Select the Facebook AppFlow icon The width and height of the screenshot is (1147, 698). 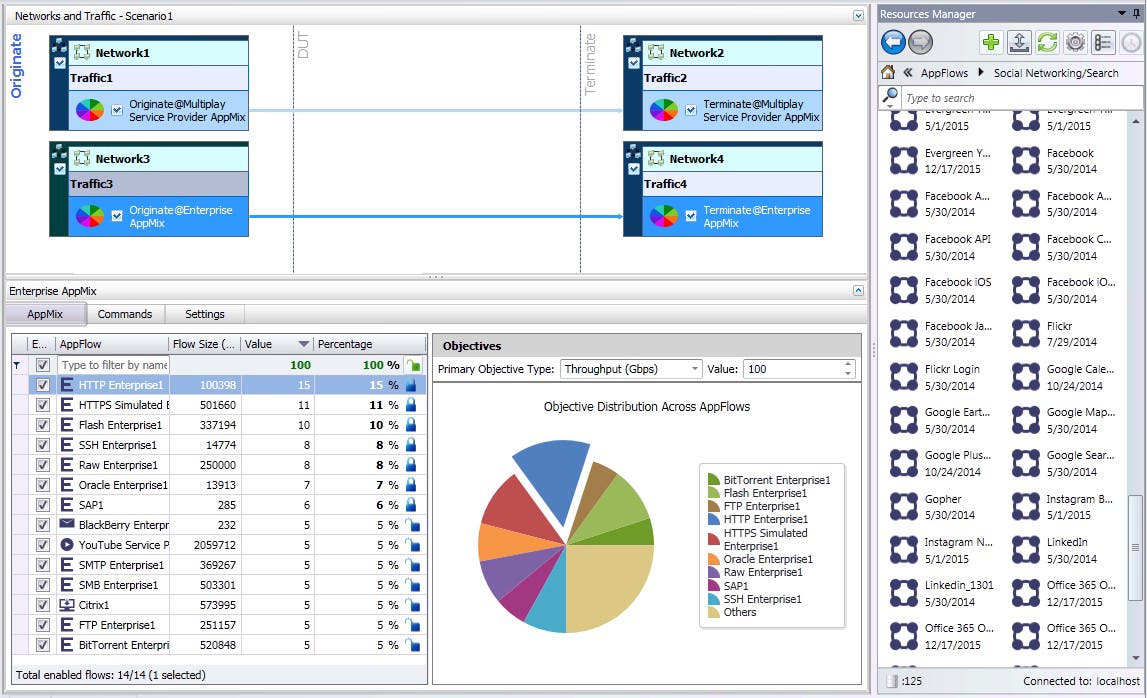(1025, 160)
